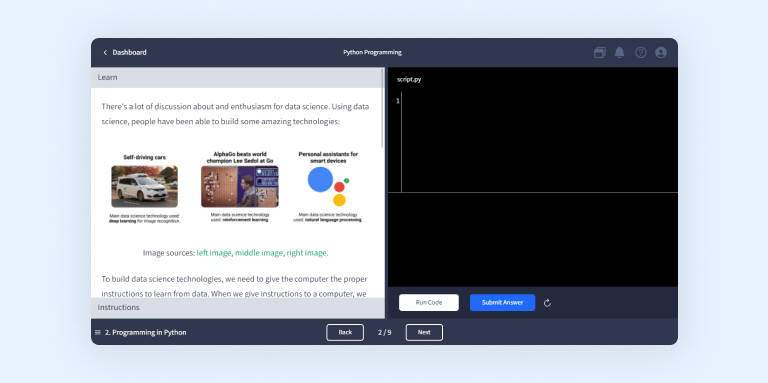This screenshot has height=383, width=768.
Task: Submit the answer with Submit Answer button
Action: (x=502, y=303)
